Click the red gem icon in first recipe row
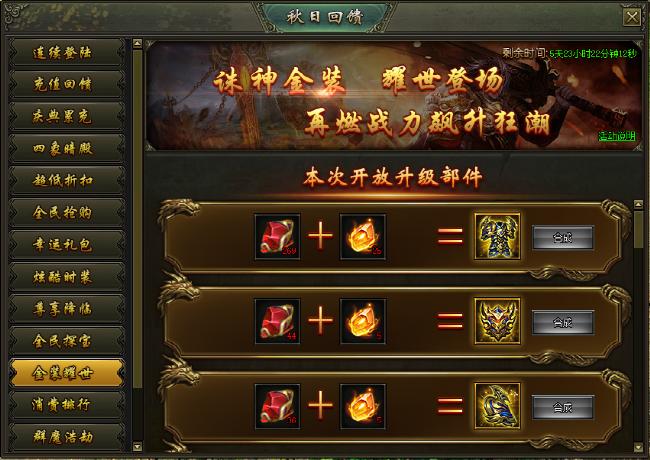Viewport: 650px width, 460px height. (x=277, y=237)
